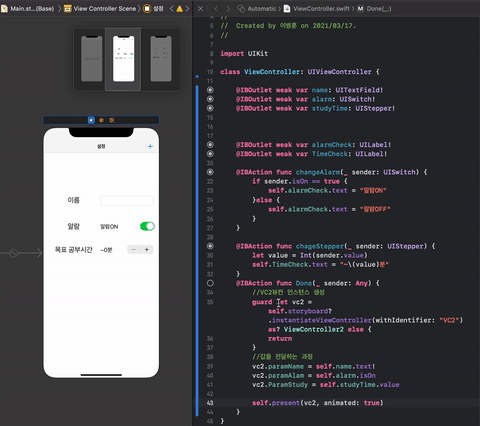The height and width of the screenshot is (426, 480).
Task: Click the name text field on the canvas
Action: point(127,201)
